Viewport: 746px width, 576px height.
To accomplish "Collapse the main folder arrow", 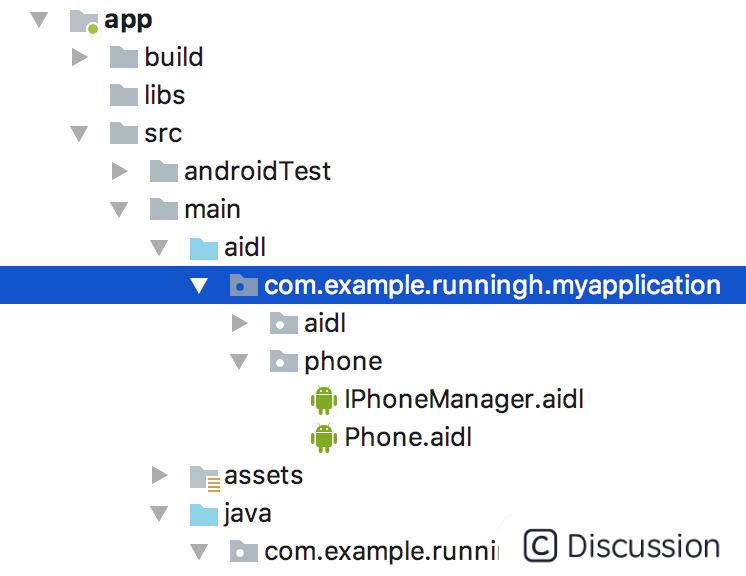I will (x=119, y=210).
